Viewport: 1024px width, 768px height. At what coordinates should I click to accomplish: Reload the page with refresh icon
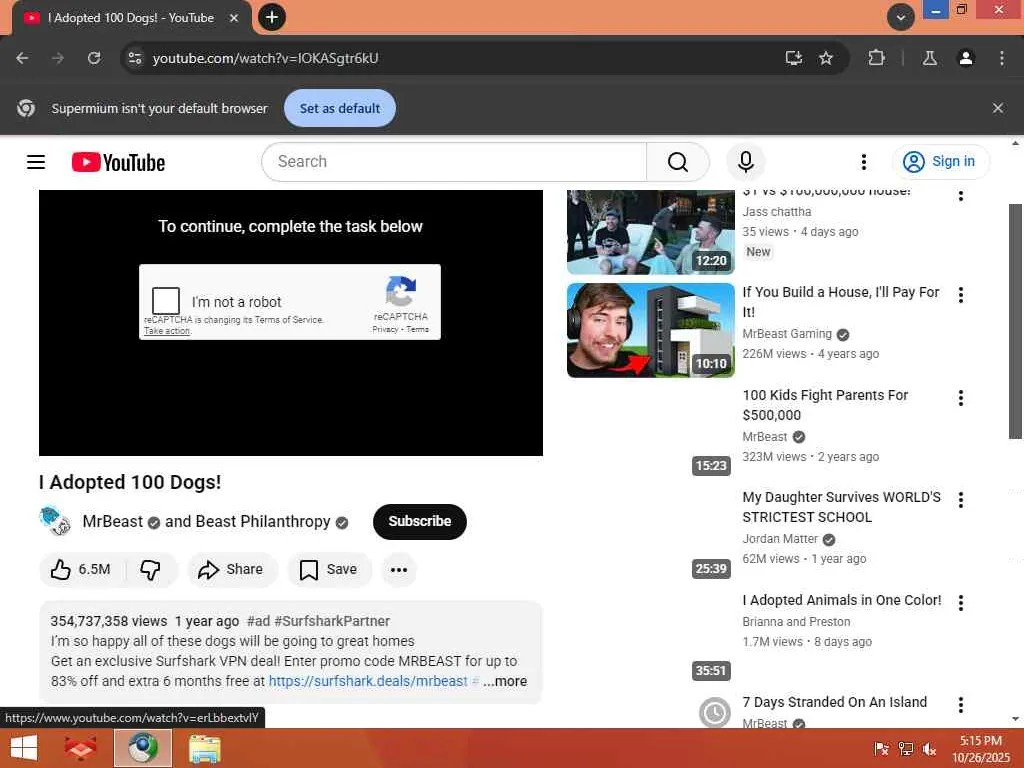tap(94, 58)
